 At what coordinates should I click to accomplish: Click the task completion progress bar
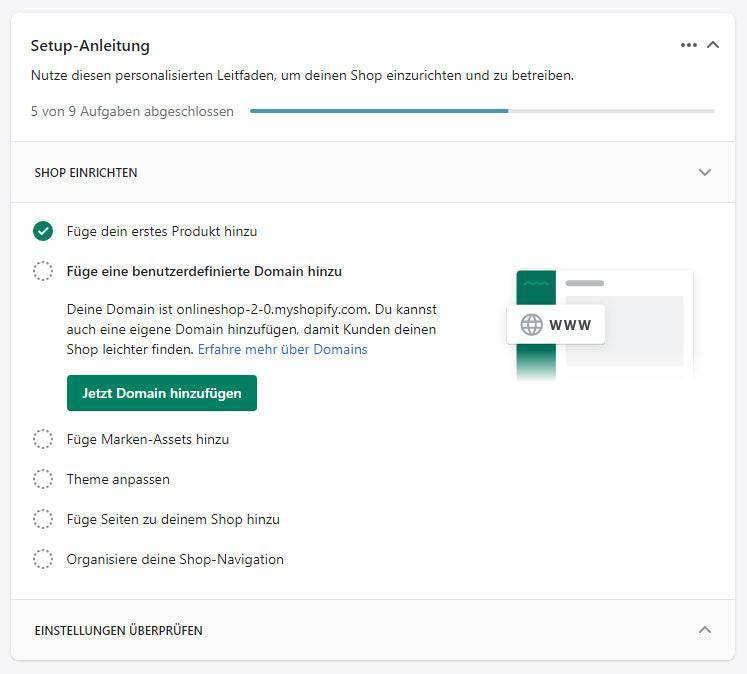[x=482, y=111]
